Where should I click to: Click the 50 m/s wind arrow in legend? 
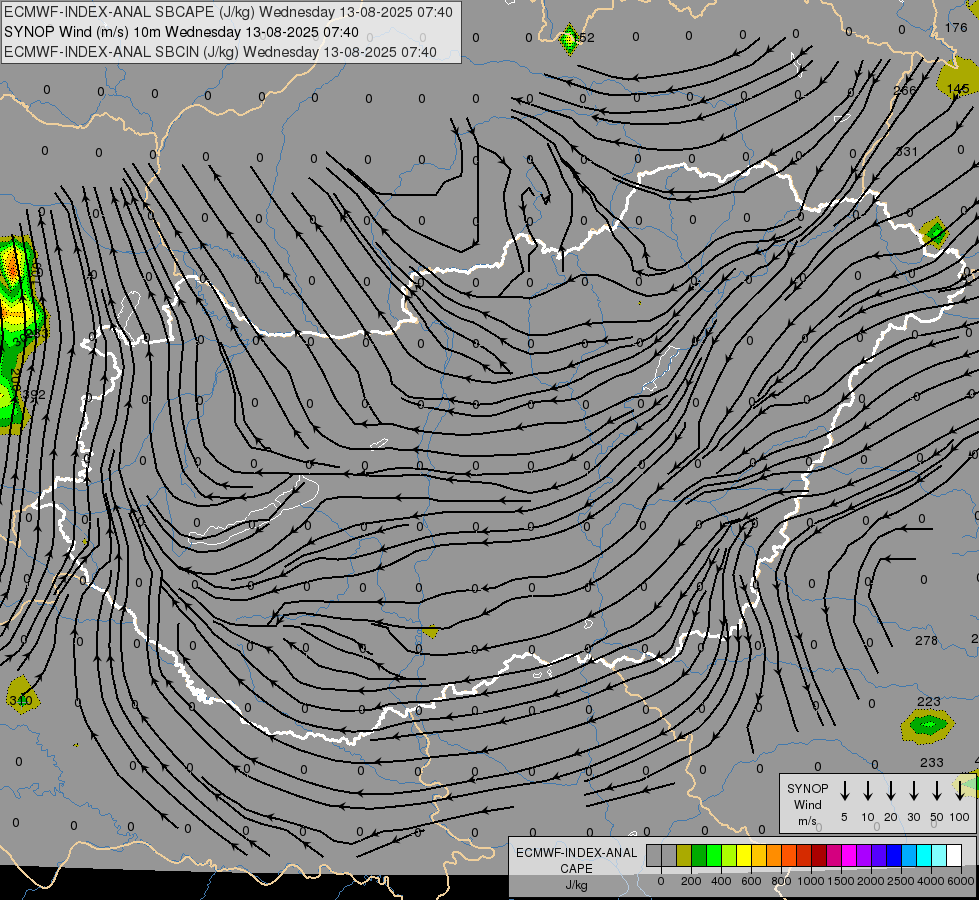click(x=937, y=790)
